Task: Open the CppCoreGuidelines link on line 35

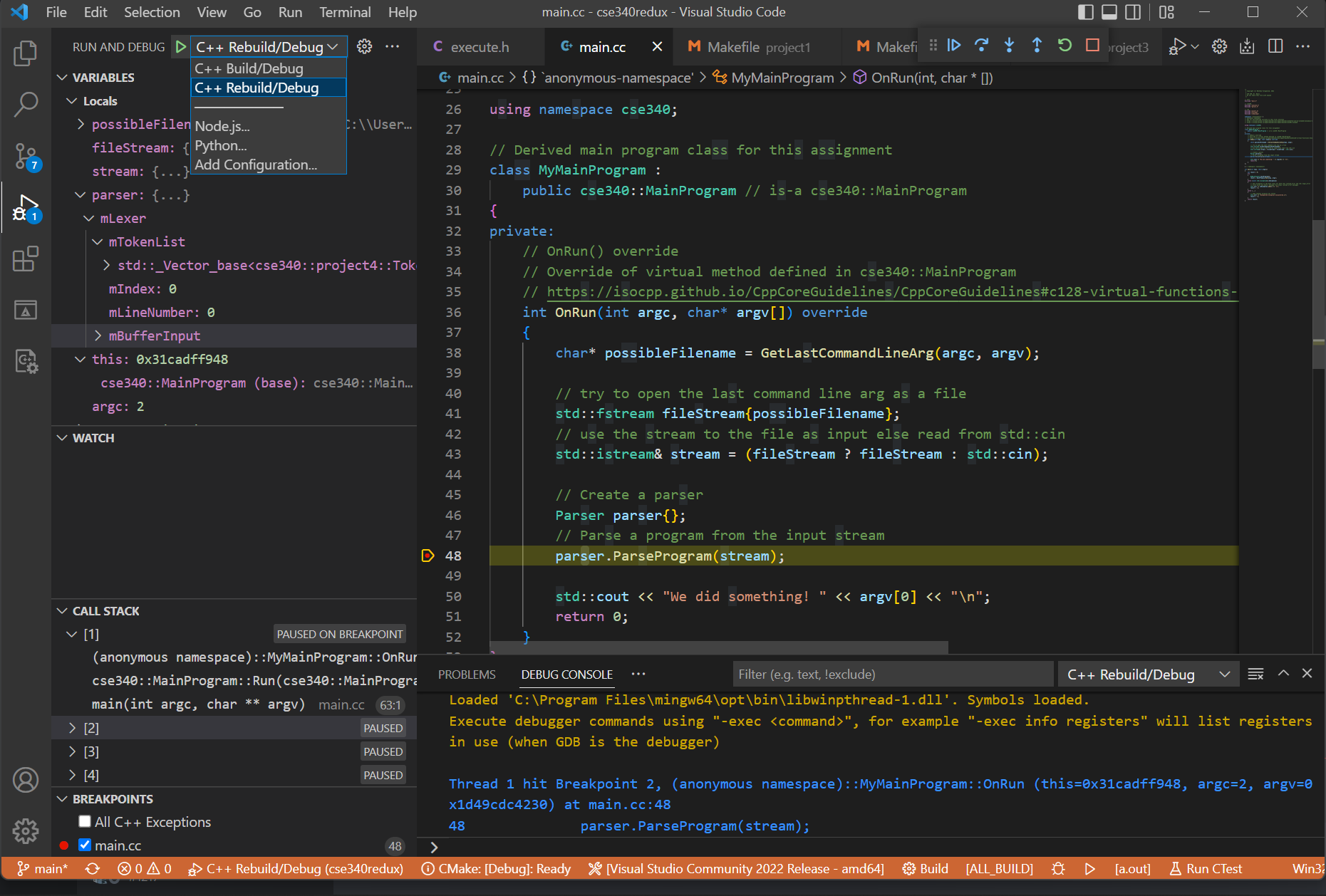Action: click(892, 291)
